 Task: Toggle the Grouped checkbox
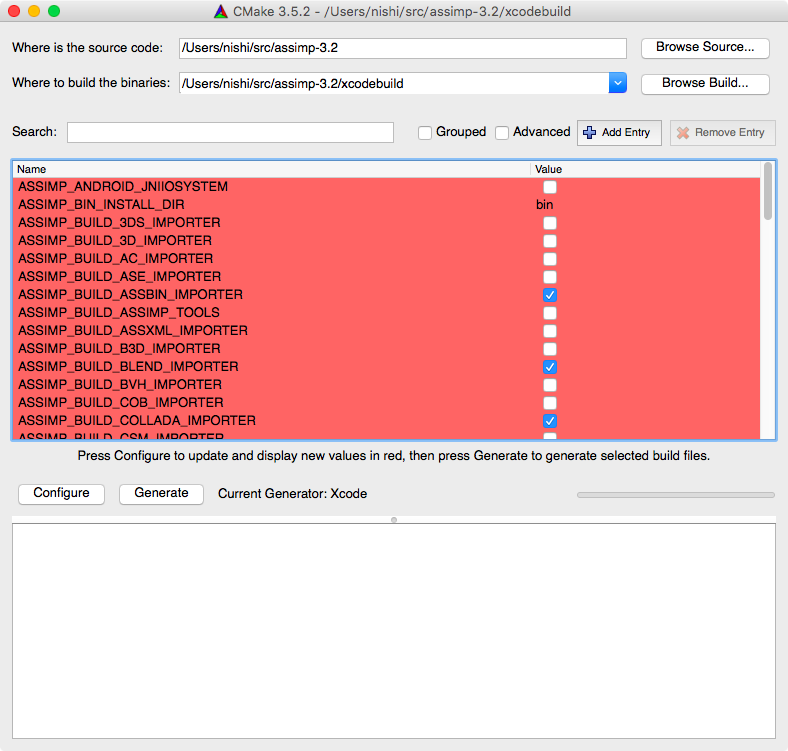(x=425, y=133)
